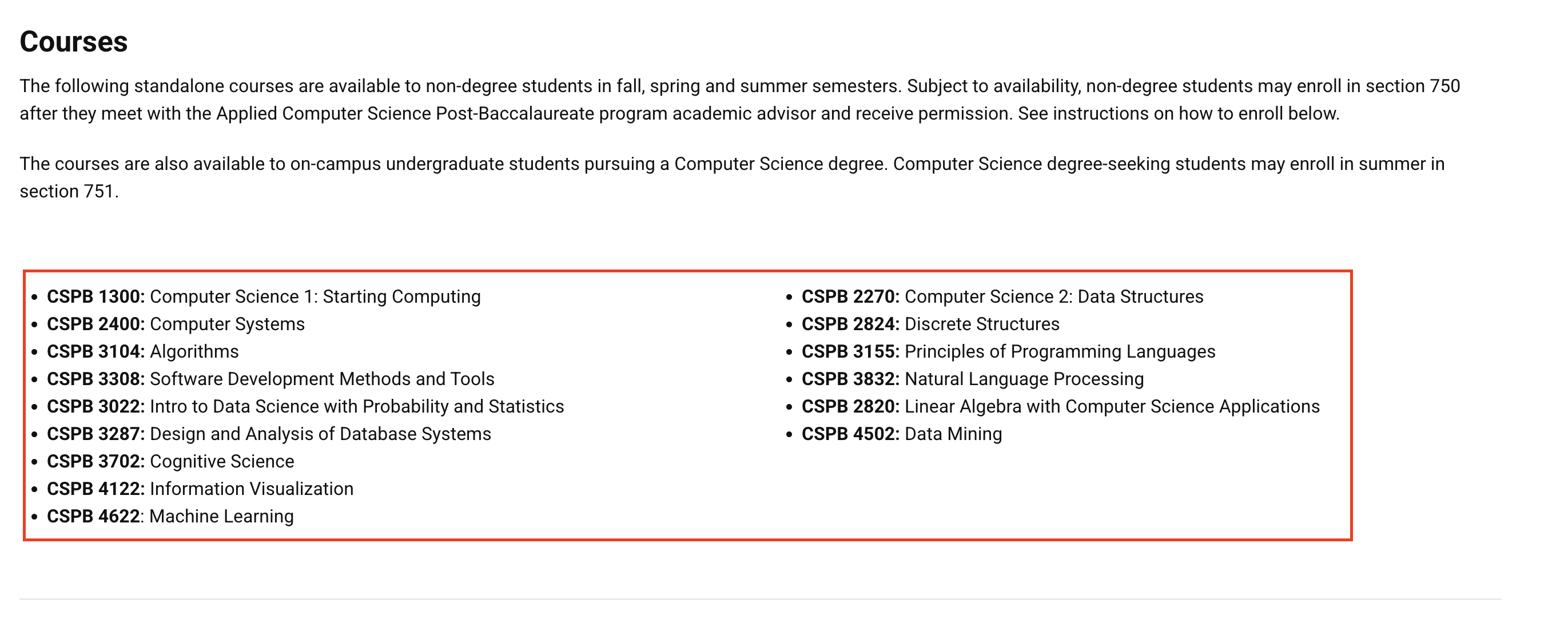This screenshot has width=1568, height=626.
Task: Click CSPB 3702 Cognitive Science item
Action: (x=170, y=461)
